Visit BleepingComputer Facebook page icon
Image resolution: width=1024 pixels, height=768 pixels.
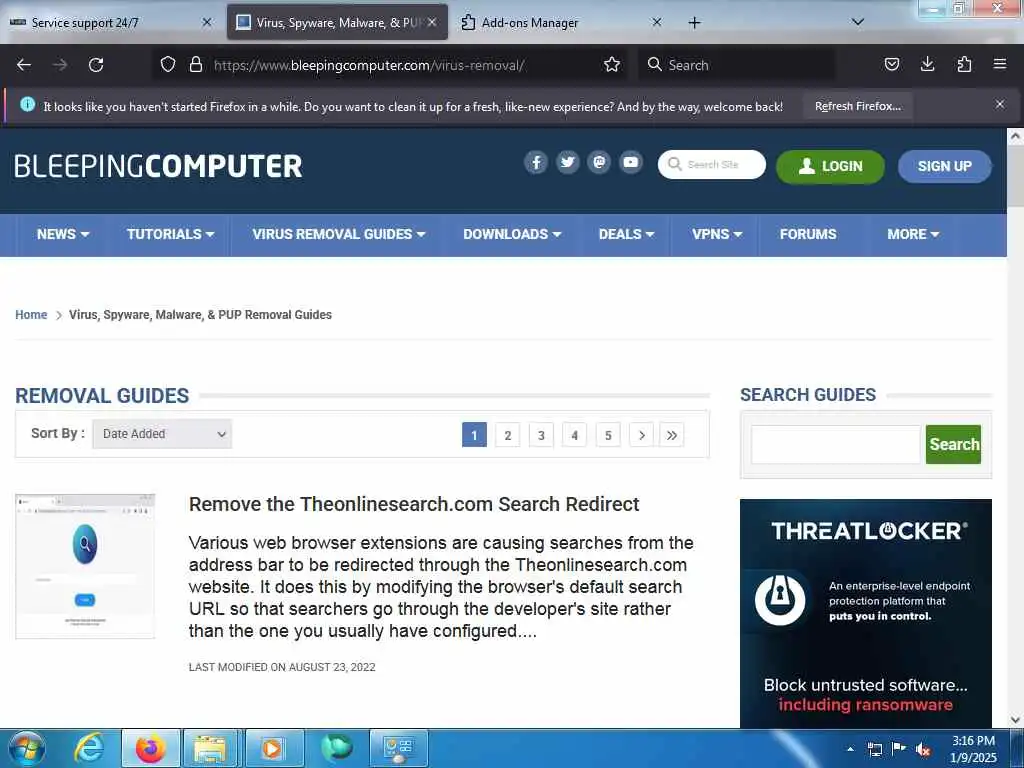536,162
